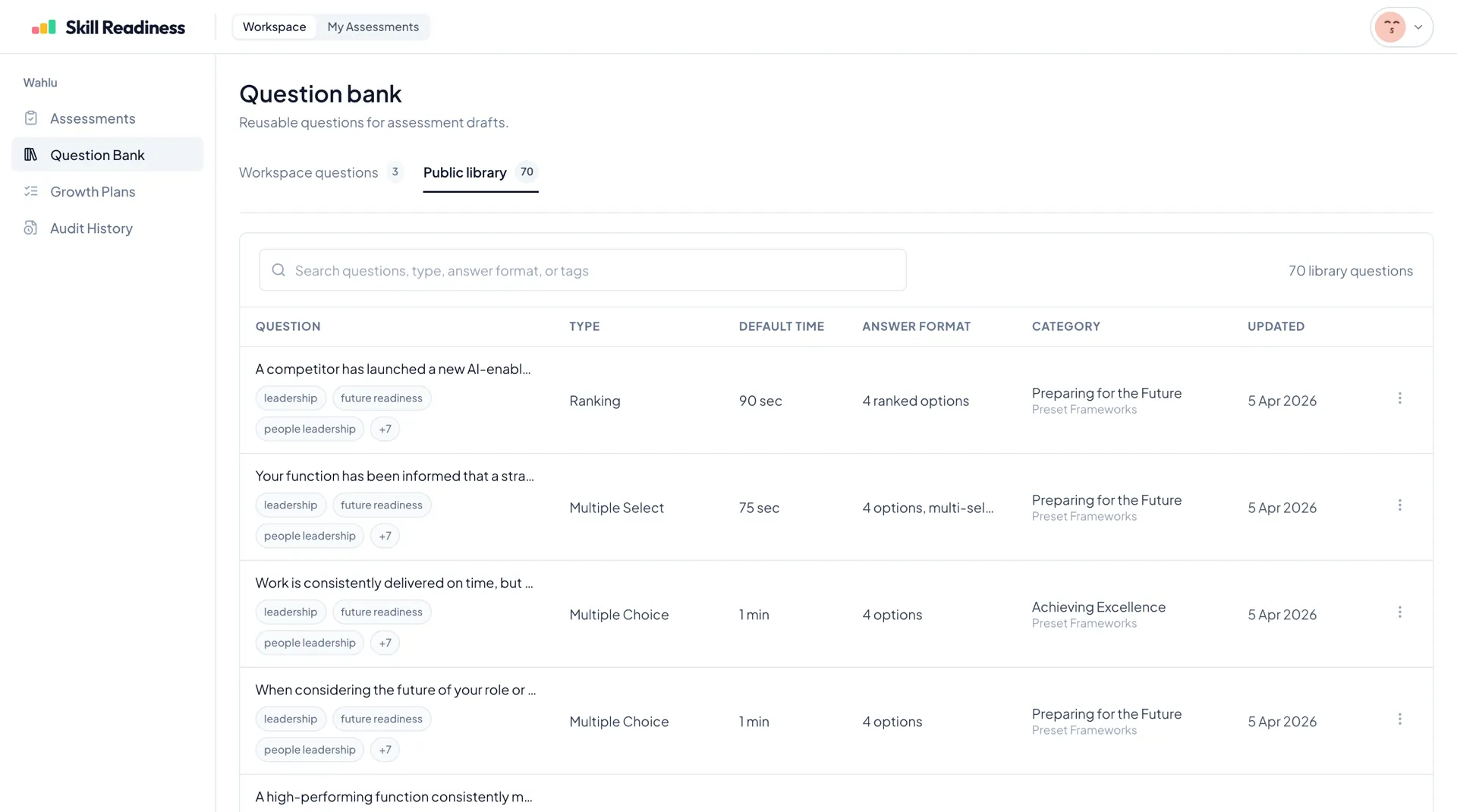1457x812 pixels.
Task: Select the Question Bank icon in sidebar
Action: click(x=30, y=154)
